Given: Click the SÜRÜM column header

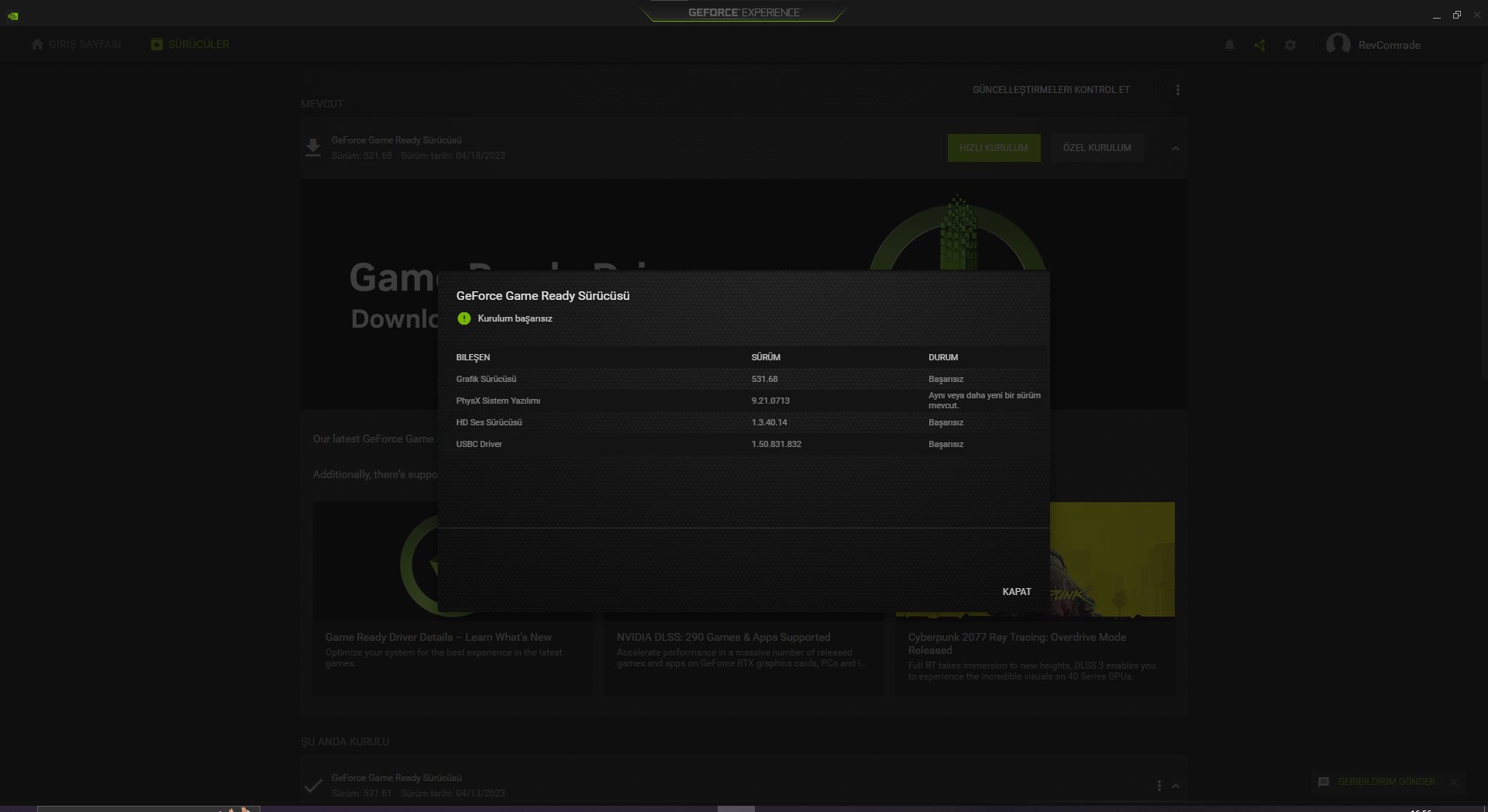Looking at the screenshot, I should coord(766,357).
